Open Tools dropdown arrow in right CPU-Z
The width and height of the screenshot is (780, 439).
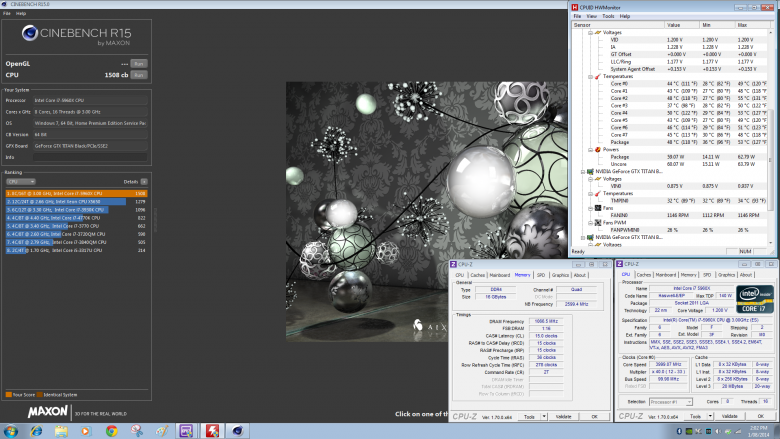pyautogui.click(x=710, y=416)
